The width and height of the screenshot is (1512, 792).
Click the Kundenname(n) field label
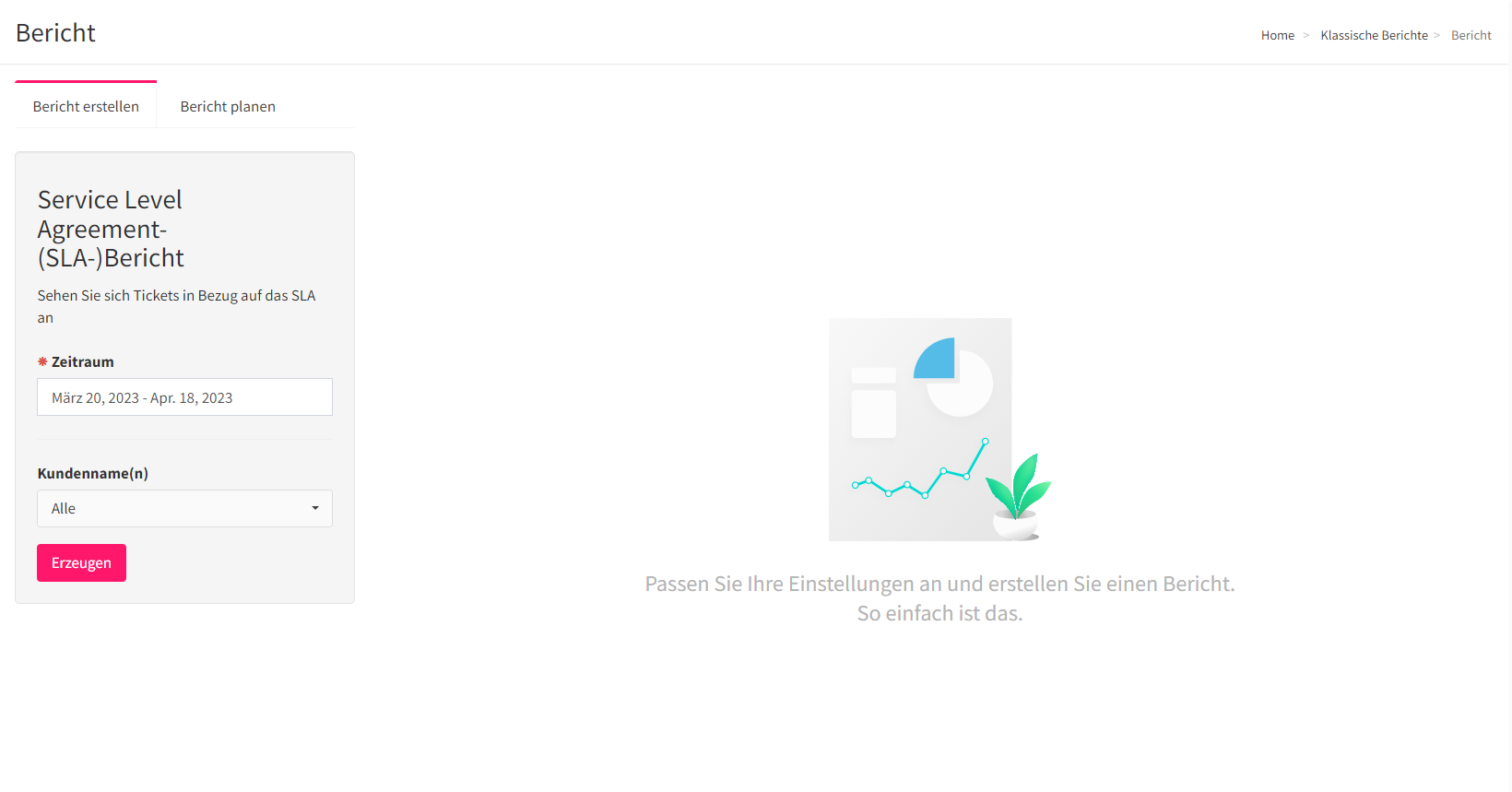(x=93, y=473)
